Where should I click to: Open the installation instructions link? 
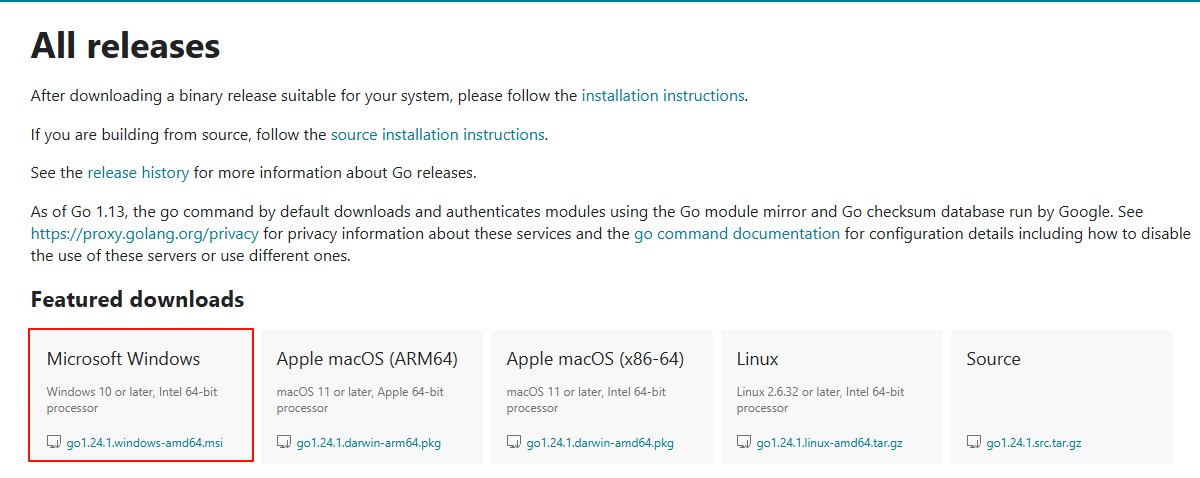663,96
